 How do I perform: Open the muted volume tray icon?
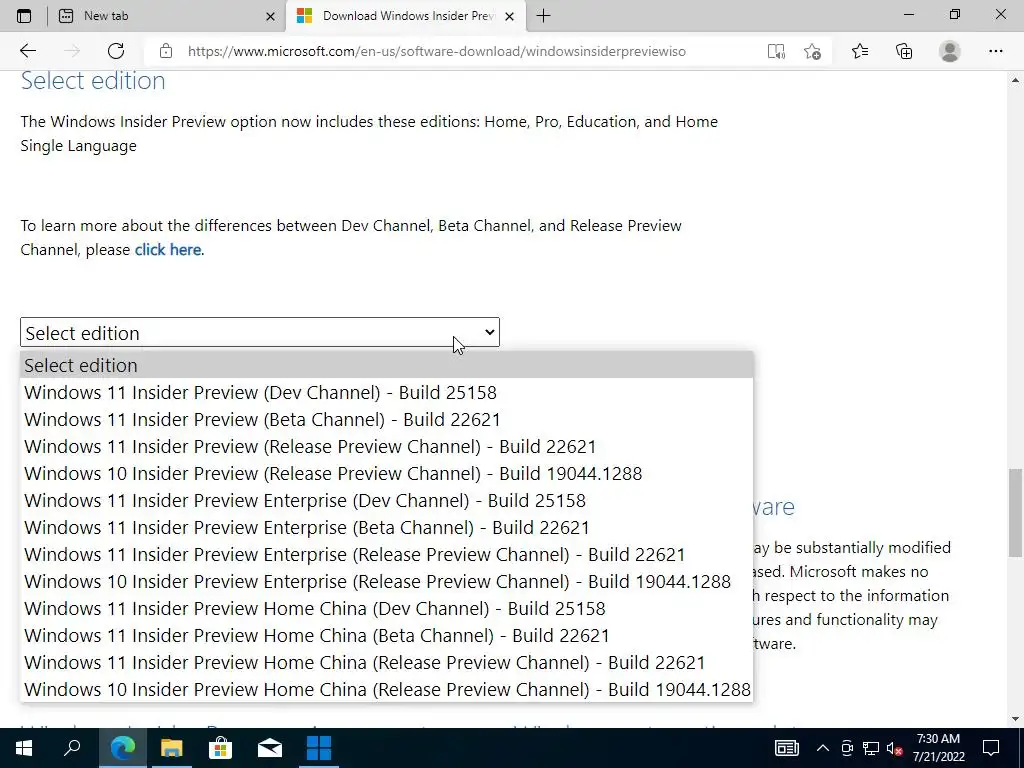(895, 748)
